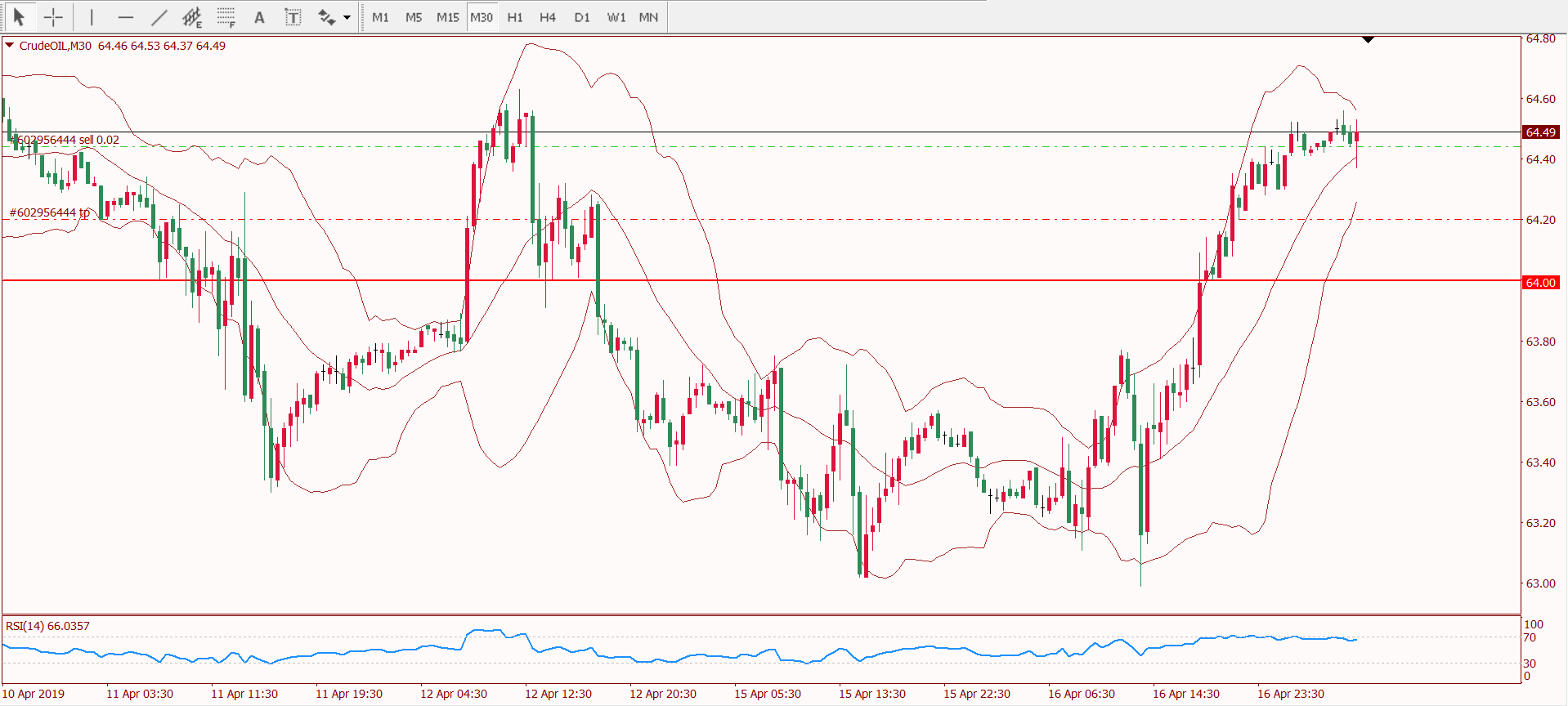This screenshot has height=706, width=1568.
Task: Switch to M1 timeframe
Action: [380, 17]
